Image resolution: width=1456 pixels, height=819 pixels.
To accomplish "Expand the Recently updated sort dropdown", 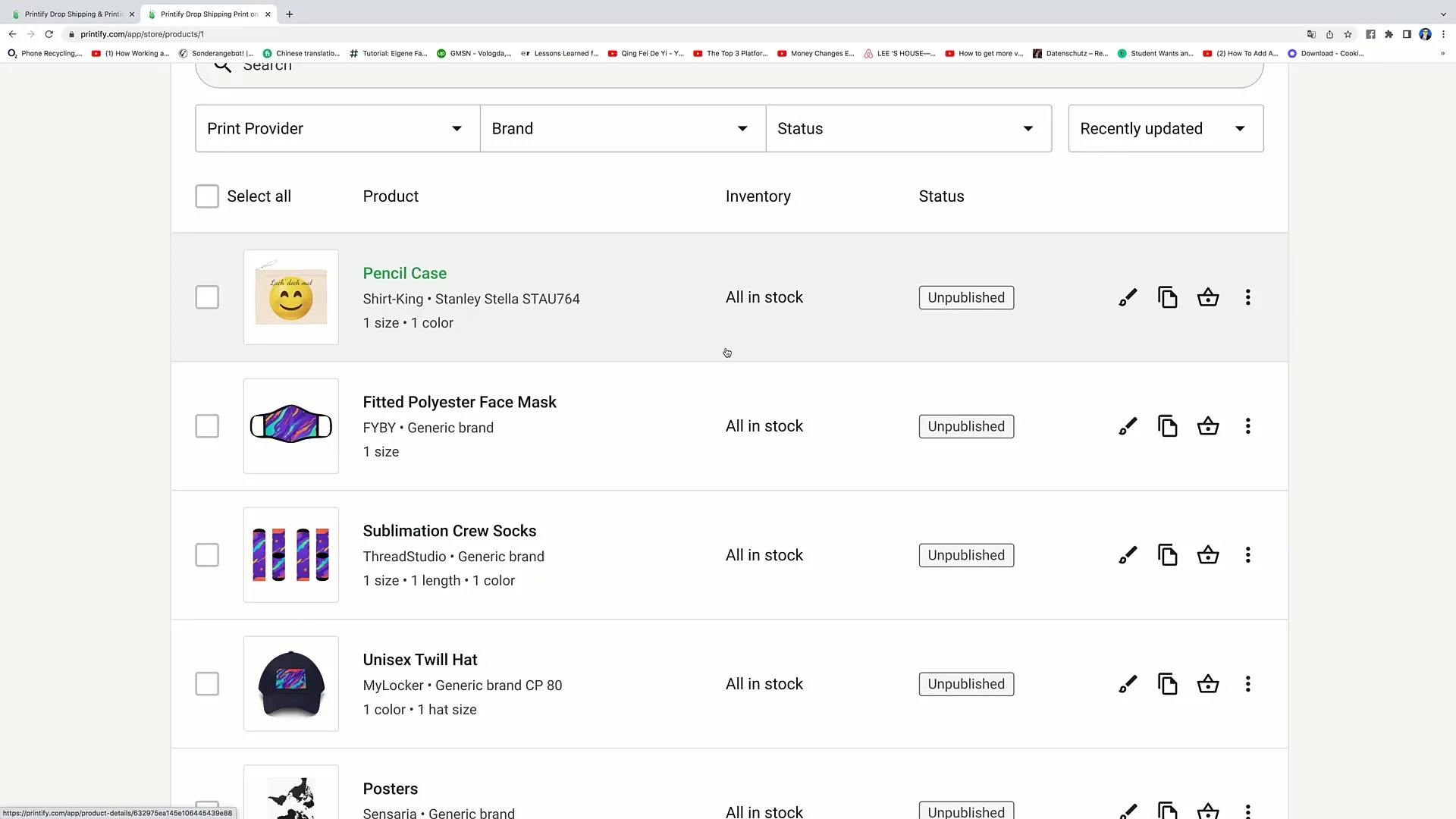I will coord(1163,127).
